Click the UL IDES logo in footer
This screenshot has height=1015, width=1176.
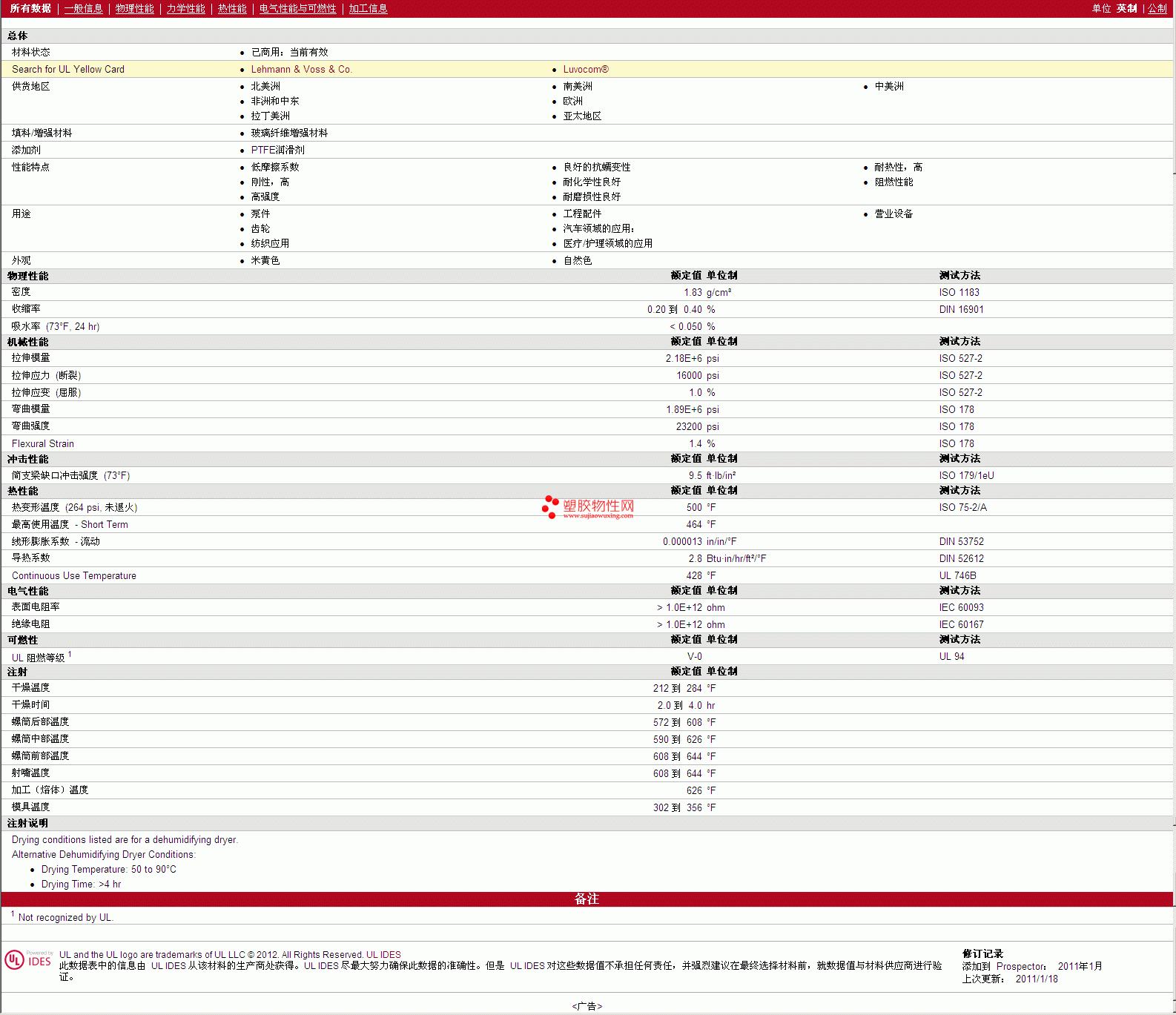click(x=28, y=959)
